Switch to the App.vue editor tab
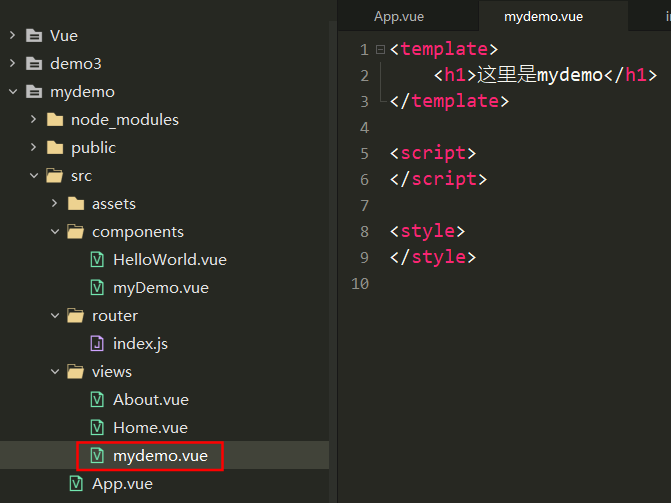The image size is (671, 503). [x=401, y=16]
